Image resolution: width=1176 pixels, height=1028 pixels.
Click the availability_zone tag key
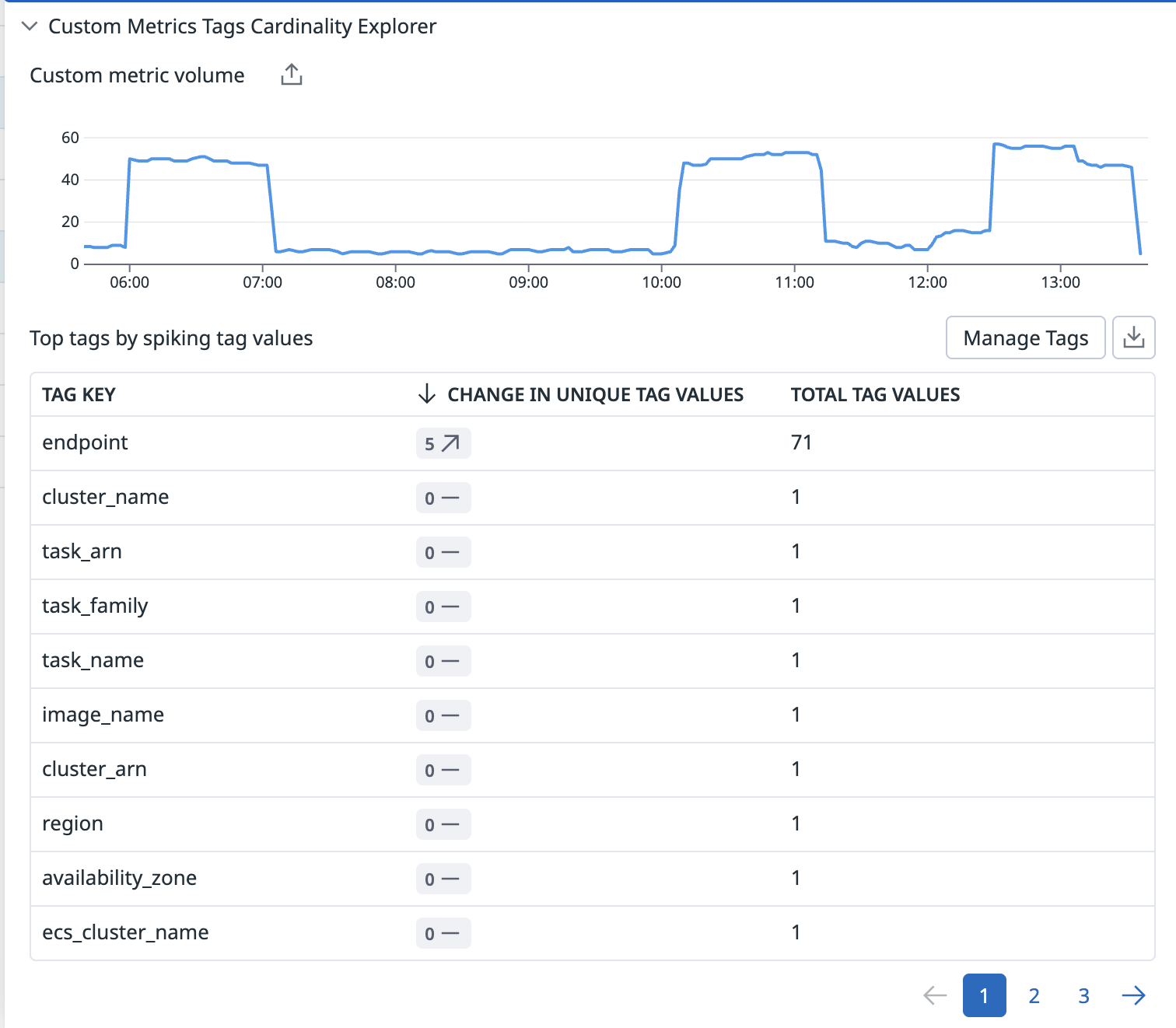click(x=119, y=878)
